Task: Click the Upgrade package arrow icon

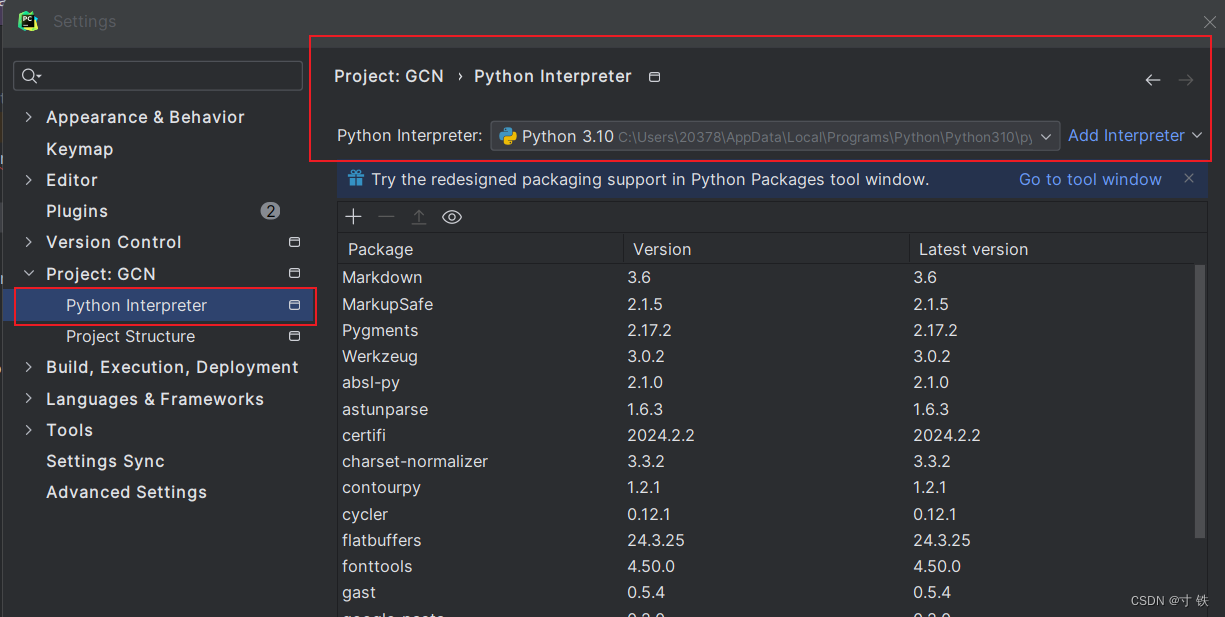Action: [x=419, y=217]
